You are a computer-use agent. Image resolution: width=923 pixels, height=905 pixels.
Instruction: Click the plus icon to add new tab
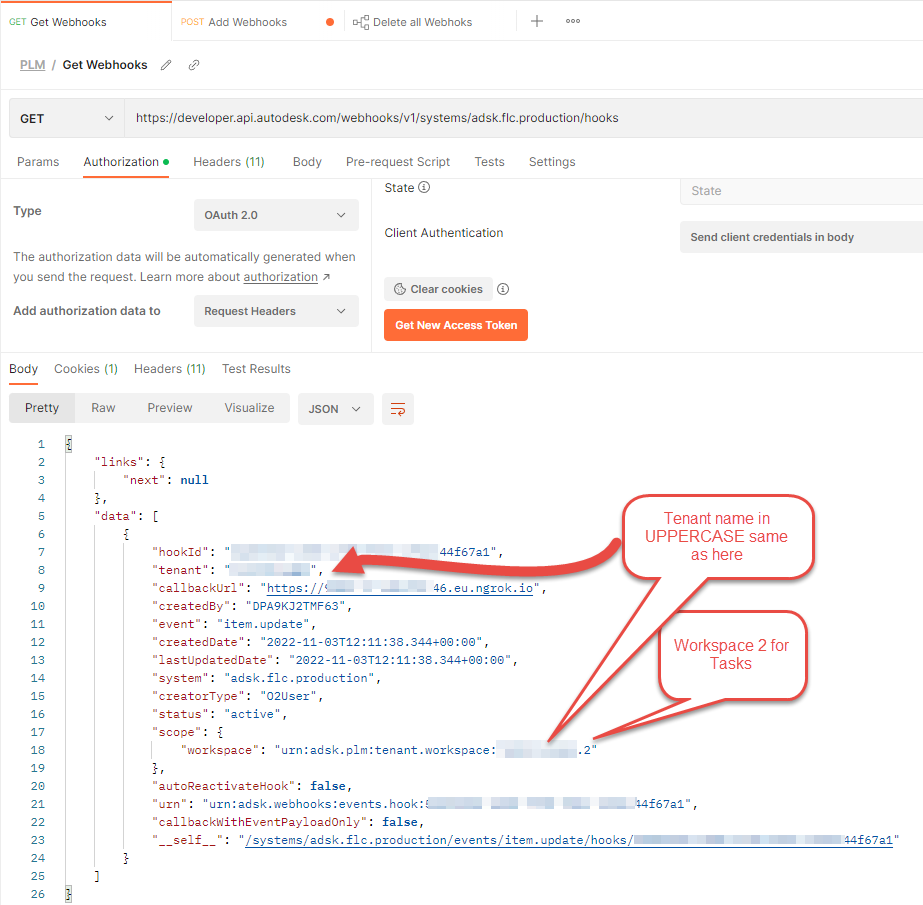tap(537, 21)
